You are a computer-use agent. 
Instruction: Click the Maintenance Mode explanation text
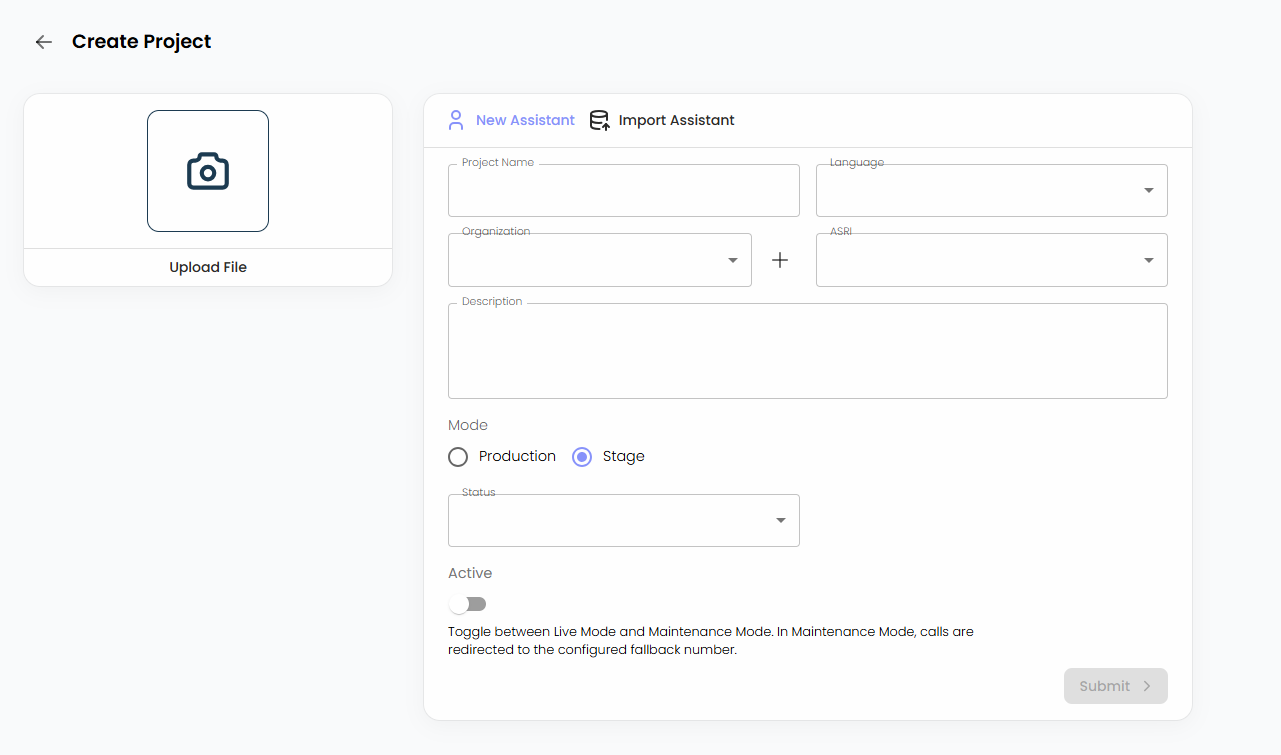711,640
